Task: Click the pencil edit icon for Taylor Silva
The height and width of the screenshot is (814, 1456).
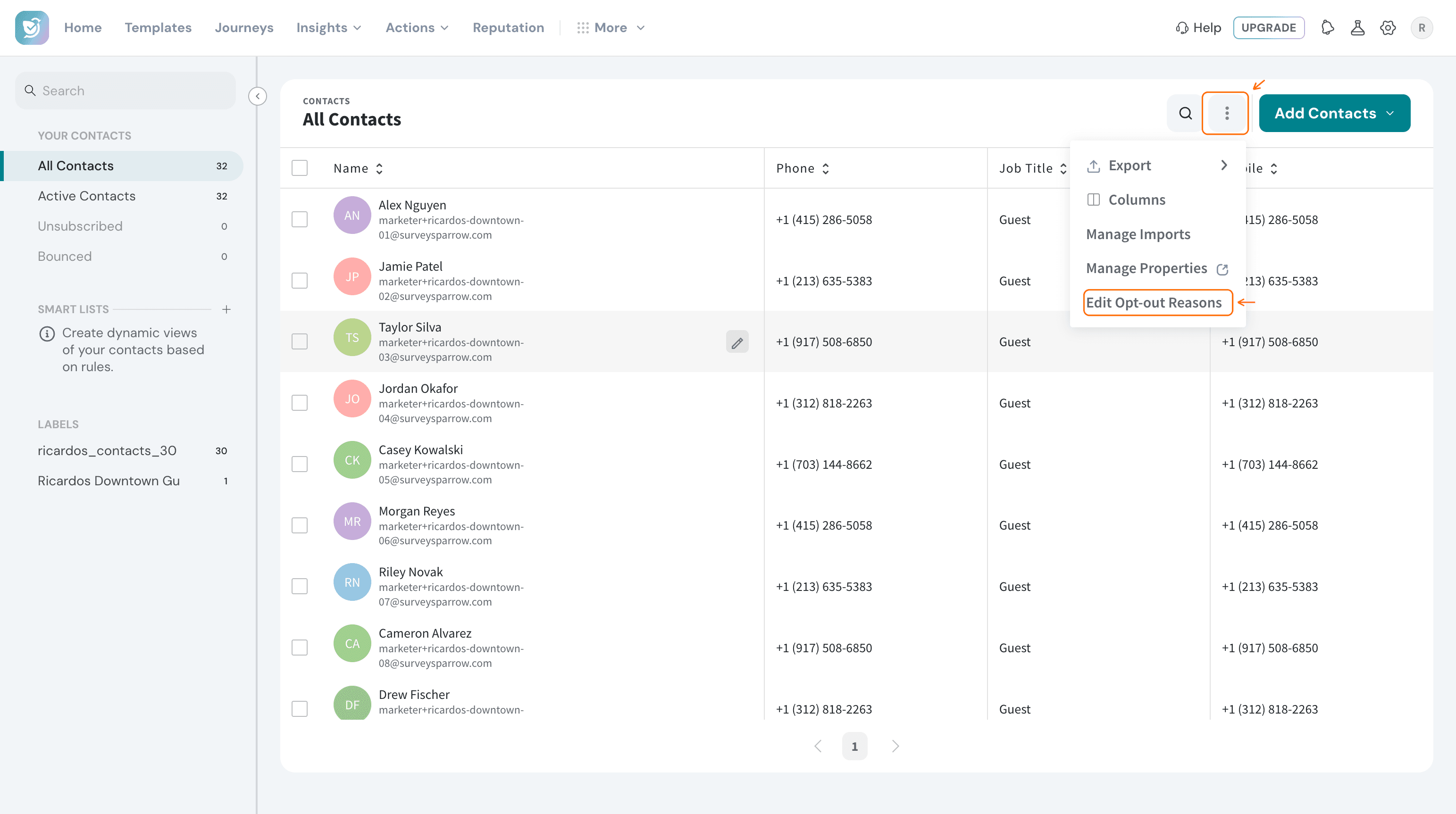Action: pyautogui.click(x=737, y=342)
